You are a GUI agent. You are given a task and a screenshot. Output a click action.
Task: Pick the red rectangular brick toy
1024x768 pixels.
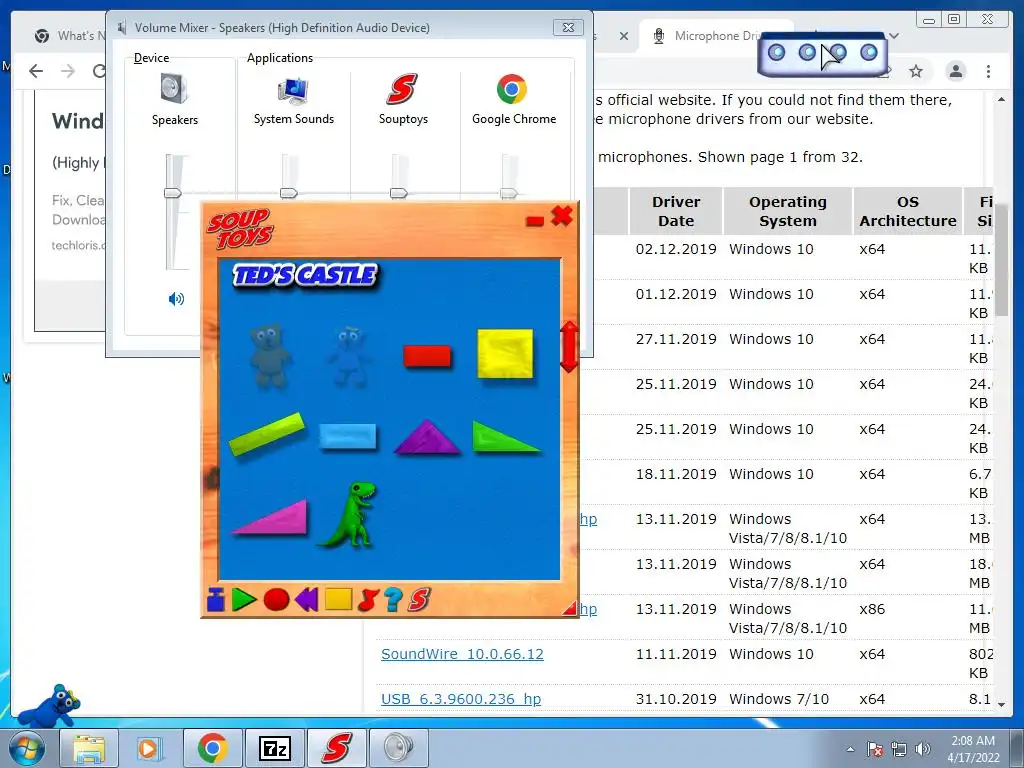[x=427, y=357]
